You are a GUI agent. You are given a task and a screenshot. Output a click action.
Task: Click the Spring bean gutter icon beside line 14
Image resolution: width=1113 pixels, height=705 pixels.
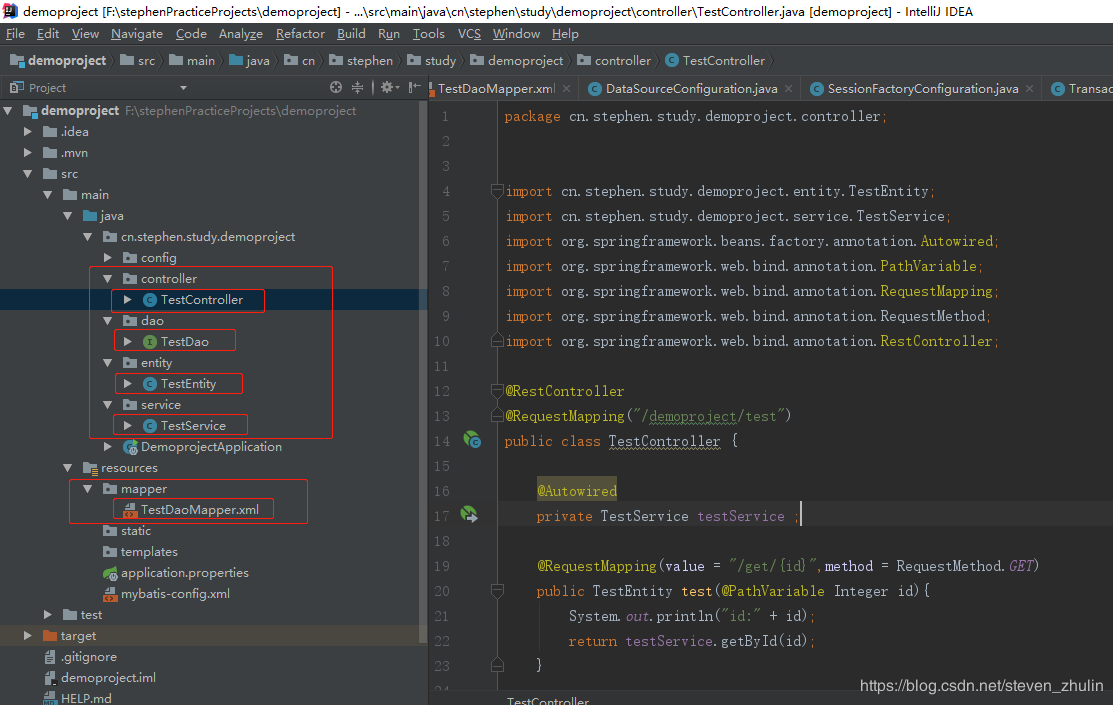tap(472, 440)
